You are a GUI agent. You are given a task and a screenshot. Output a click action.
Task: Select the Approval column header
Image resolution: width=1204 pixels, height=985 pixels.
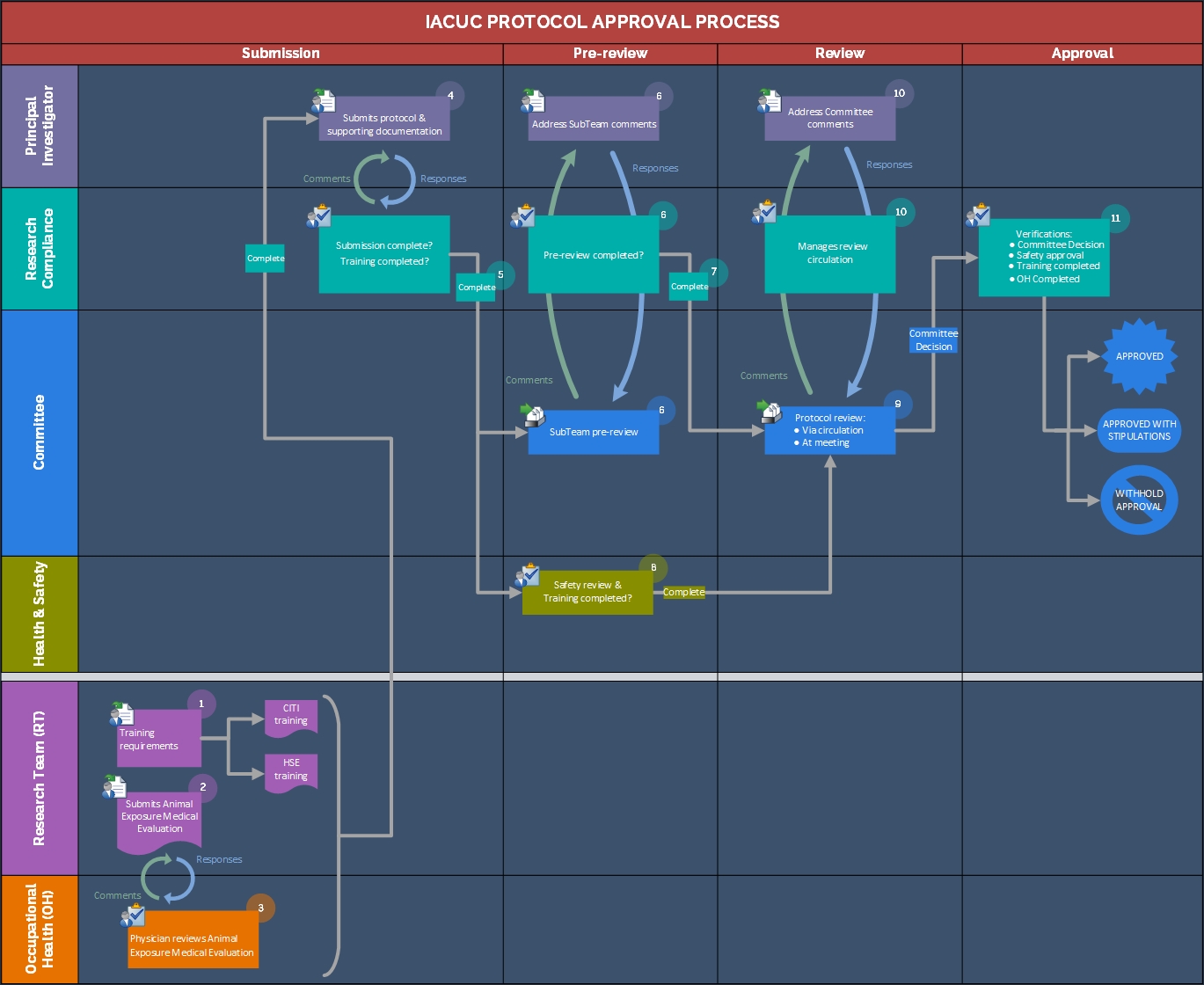[1082, 54]
